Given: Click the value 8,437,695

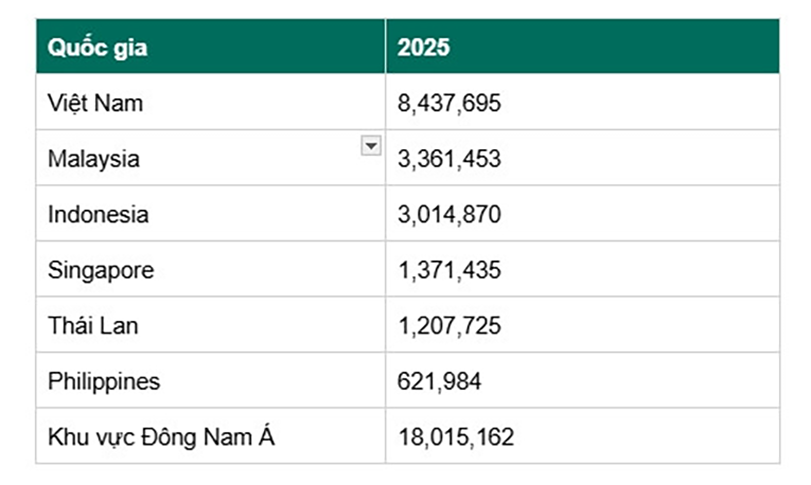Looking at the screenshot, I should [x=449, y=102].
